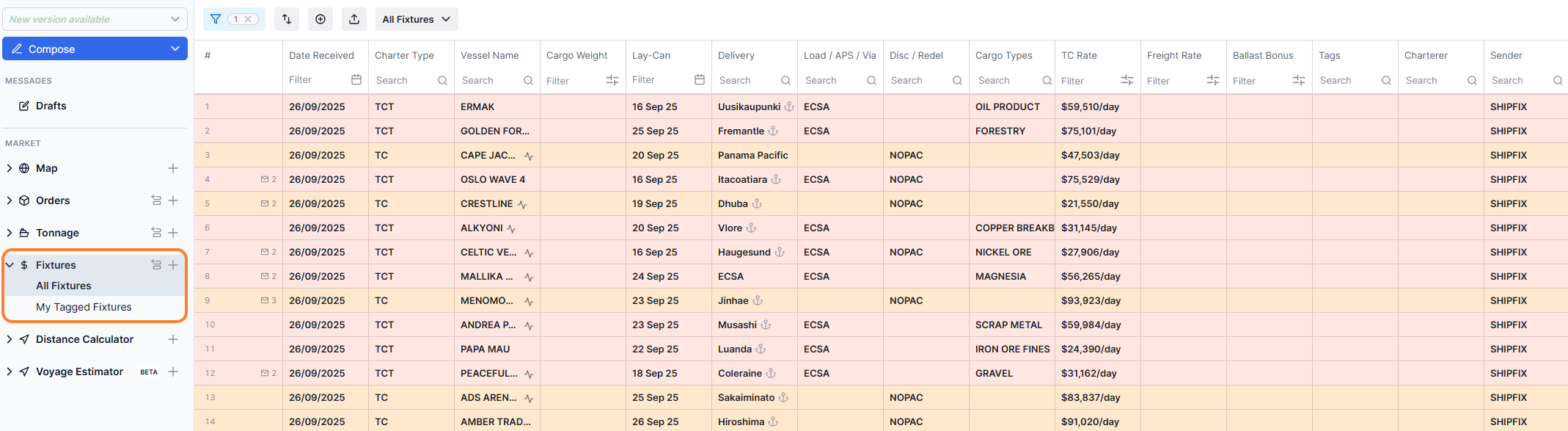This screenshot has height=431, width=1568.
Task: Click the plus icon beside Voyage Estimator
Action: click(173, 372)
